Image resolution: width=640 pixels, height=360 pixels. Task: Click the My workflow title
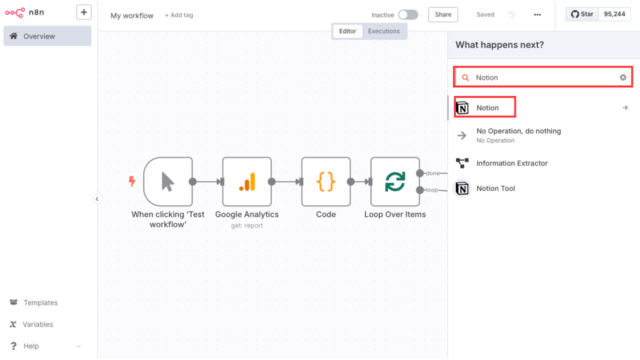132,16
